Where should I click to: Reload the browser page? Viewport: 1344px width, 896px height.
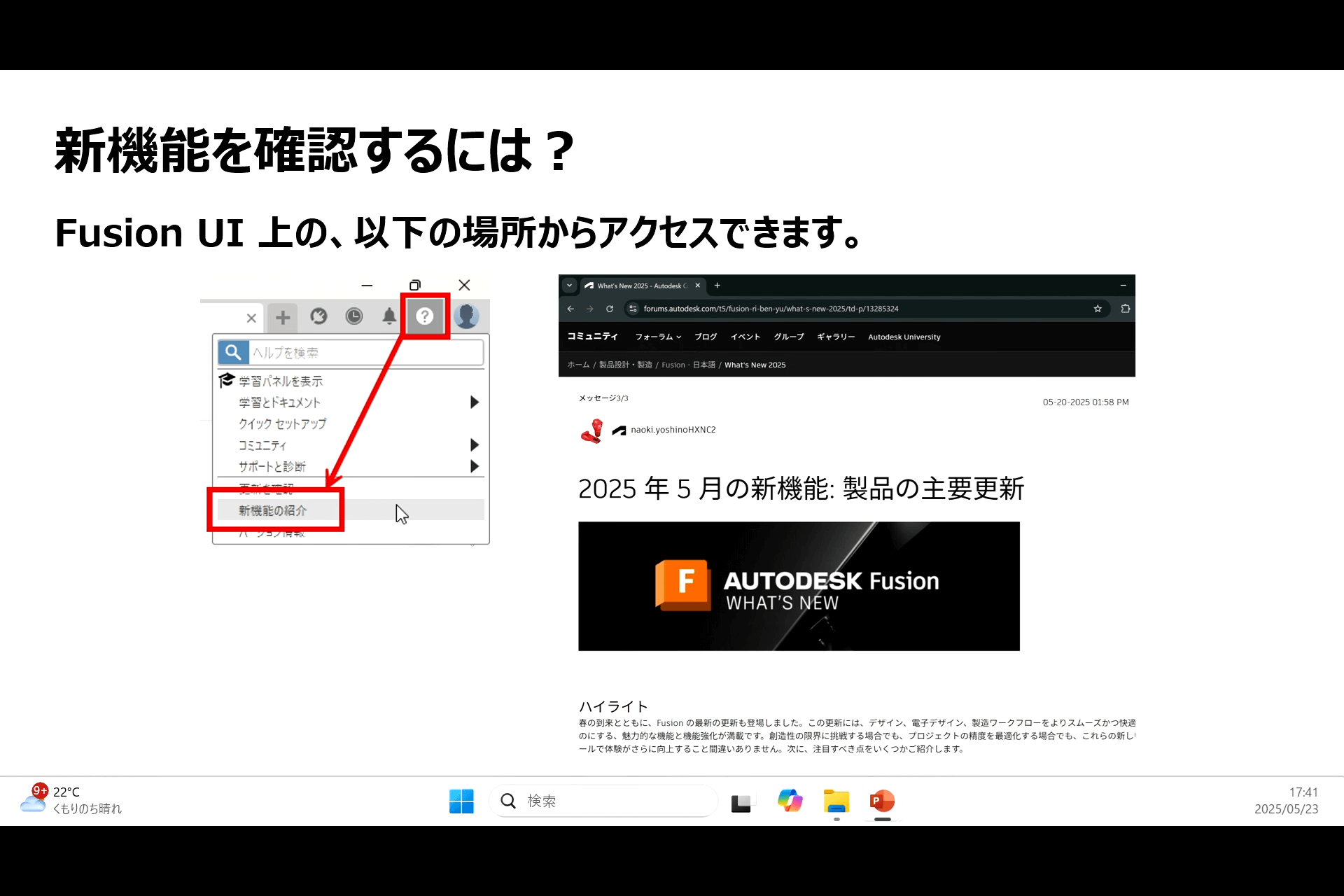tap(610, 309)
